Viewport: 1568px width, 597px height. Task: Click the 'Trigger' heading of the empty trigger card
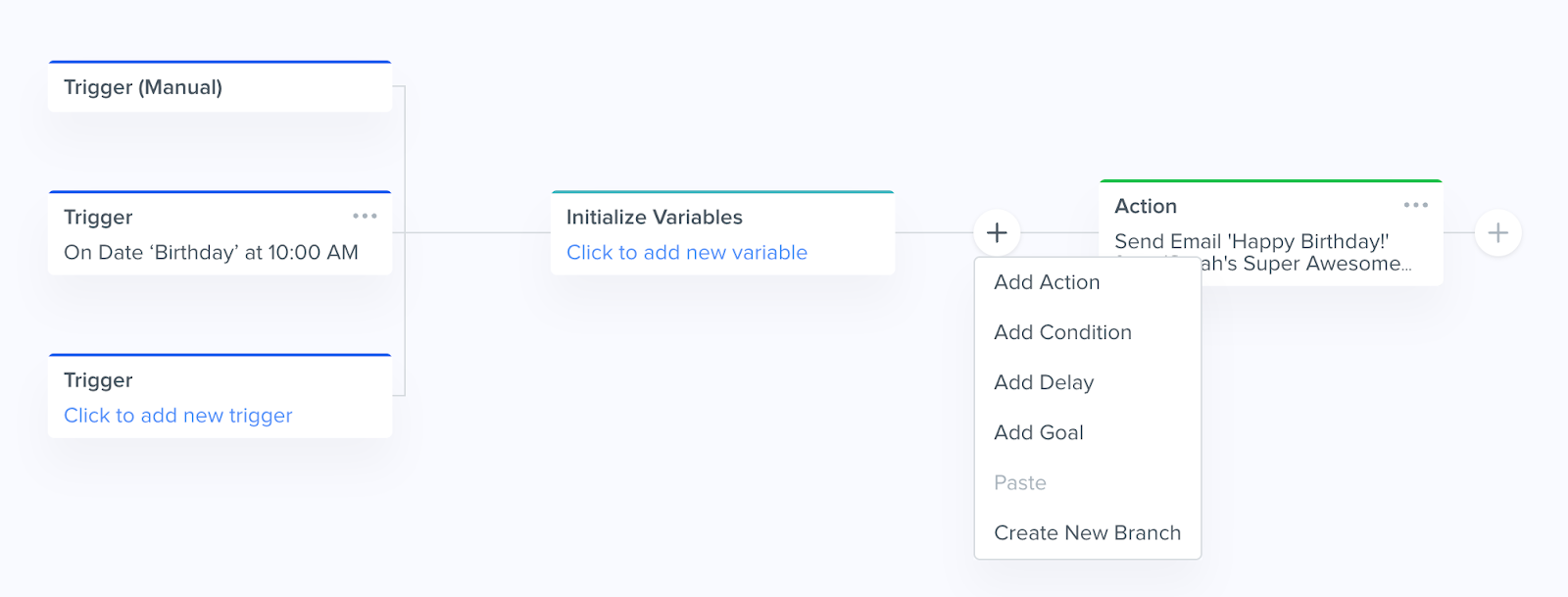point(98,380)
